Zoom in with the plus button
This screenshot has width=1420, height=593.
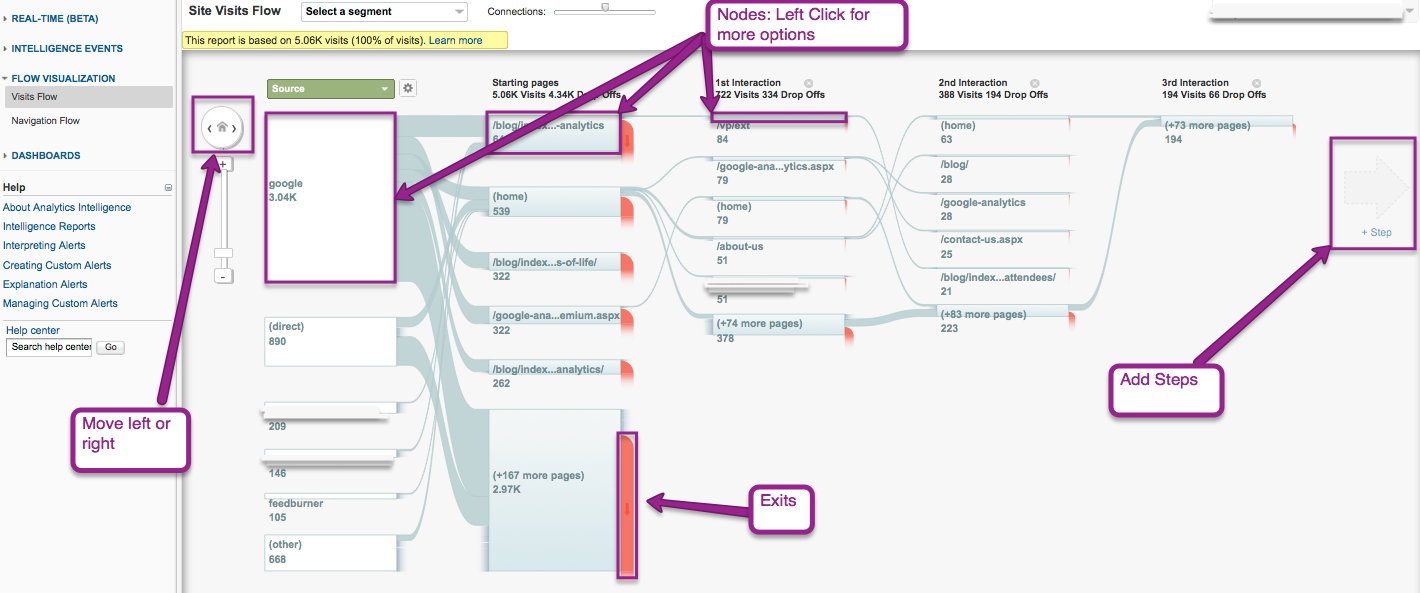click(223, 164)
